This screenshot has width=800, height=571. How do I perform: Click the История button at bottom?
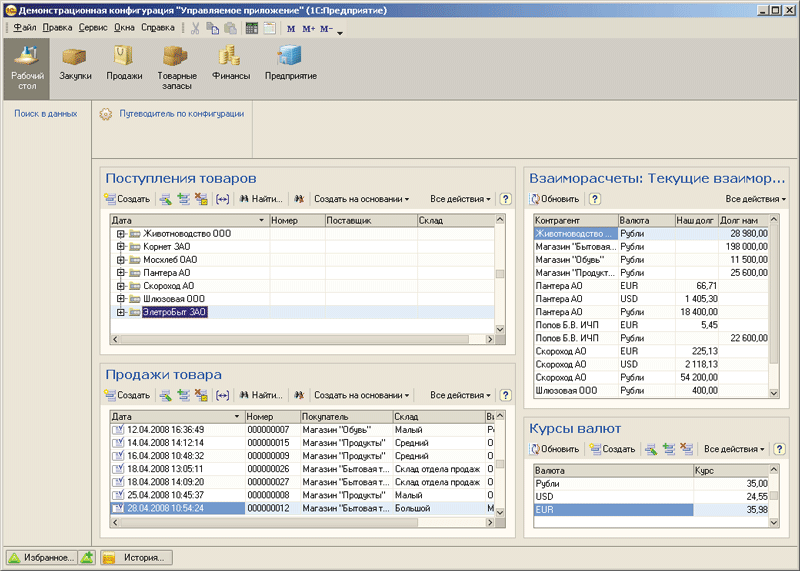[135, 557]
